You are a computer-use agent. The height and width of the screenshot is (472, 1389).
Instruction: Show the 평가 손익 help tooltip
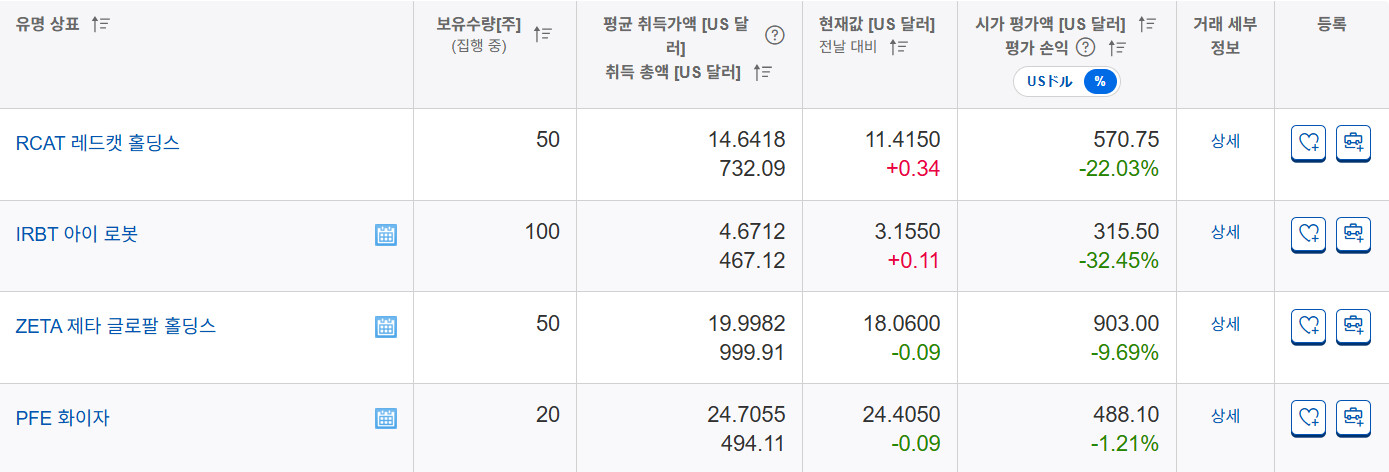tap(1086, 47)
